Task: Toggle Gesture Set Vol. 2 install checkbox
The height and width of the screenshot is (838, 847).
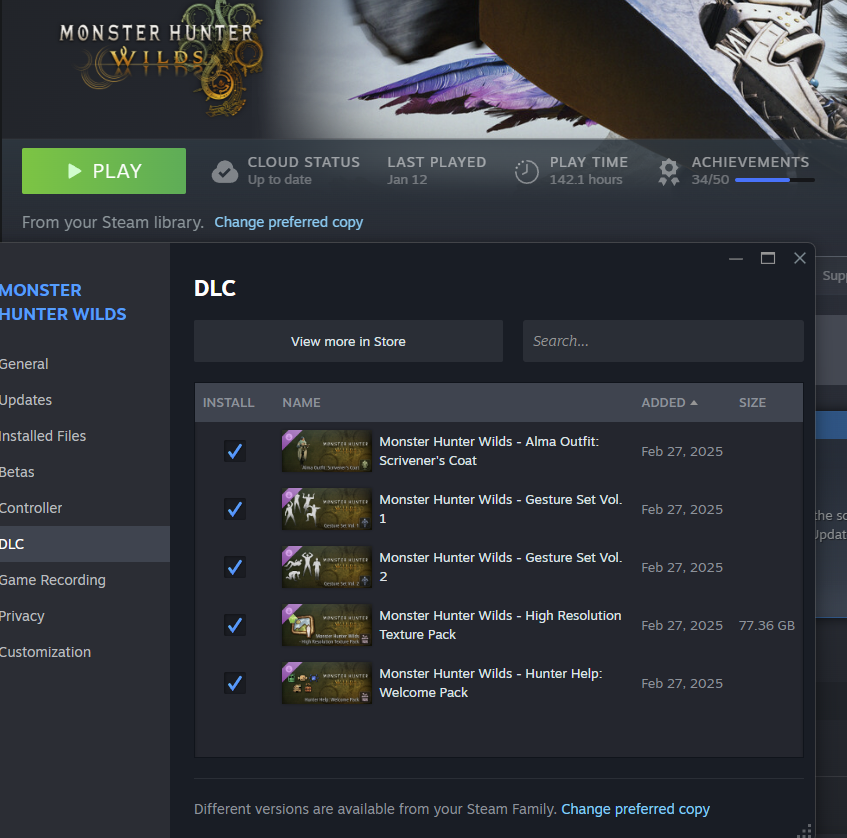Action: tap(235, 567)
